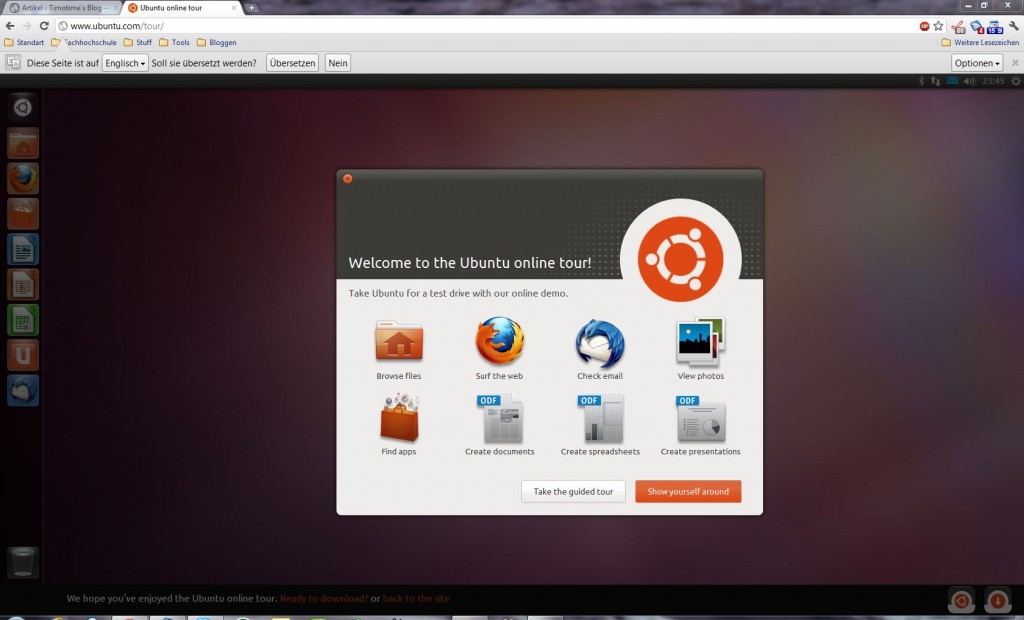Viewport: 1024px width, 620px height.
Task: Open the Englisch language dropdown
Action: click(125, 63)
